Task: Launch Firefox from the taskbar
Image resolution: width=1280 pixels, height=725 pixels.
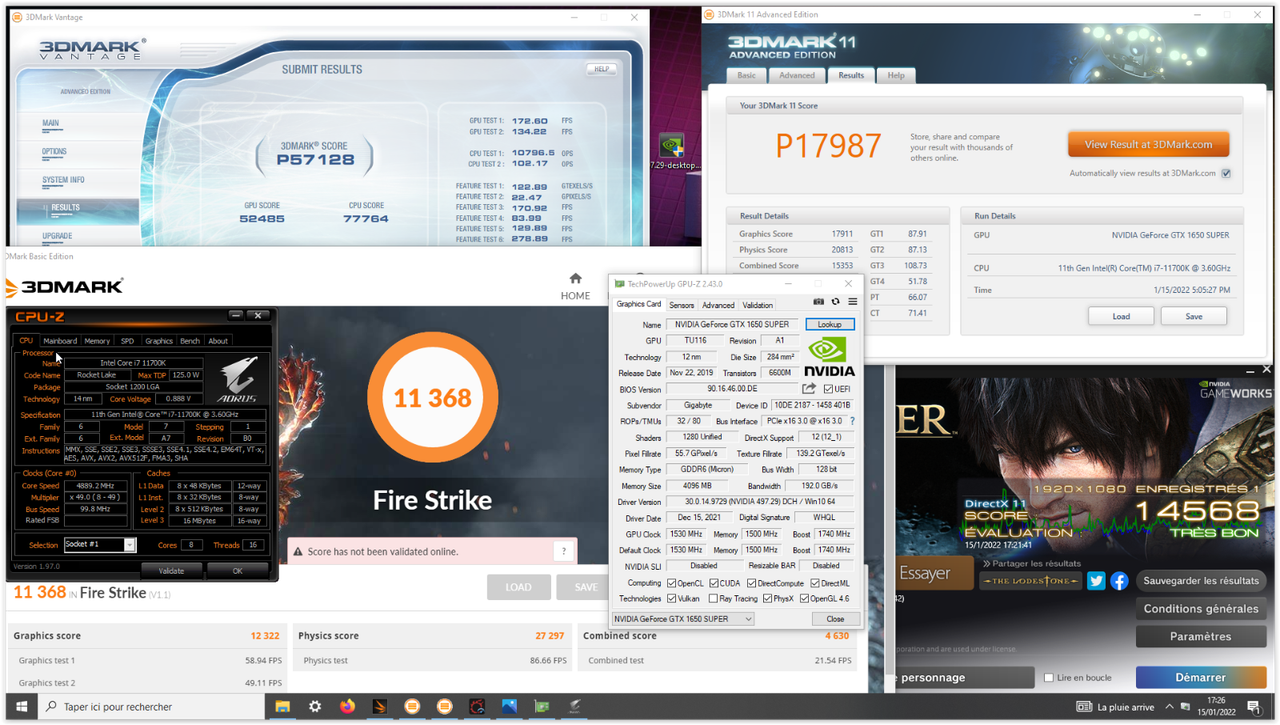Action: click(x=347, y=707)
